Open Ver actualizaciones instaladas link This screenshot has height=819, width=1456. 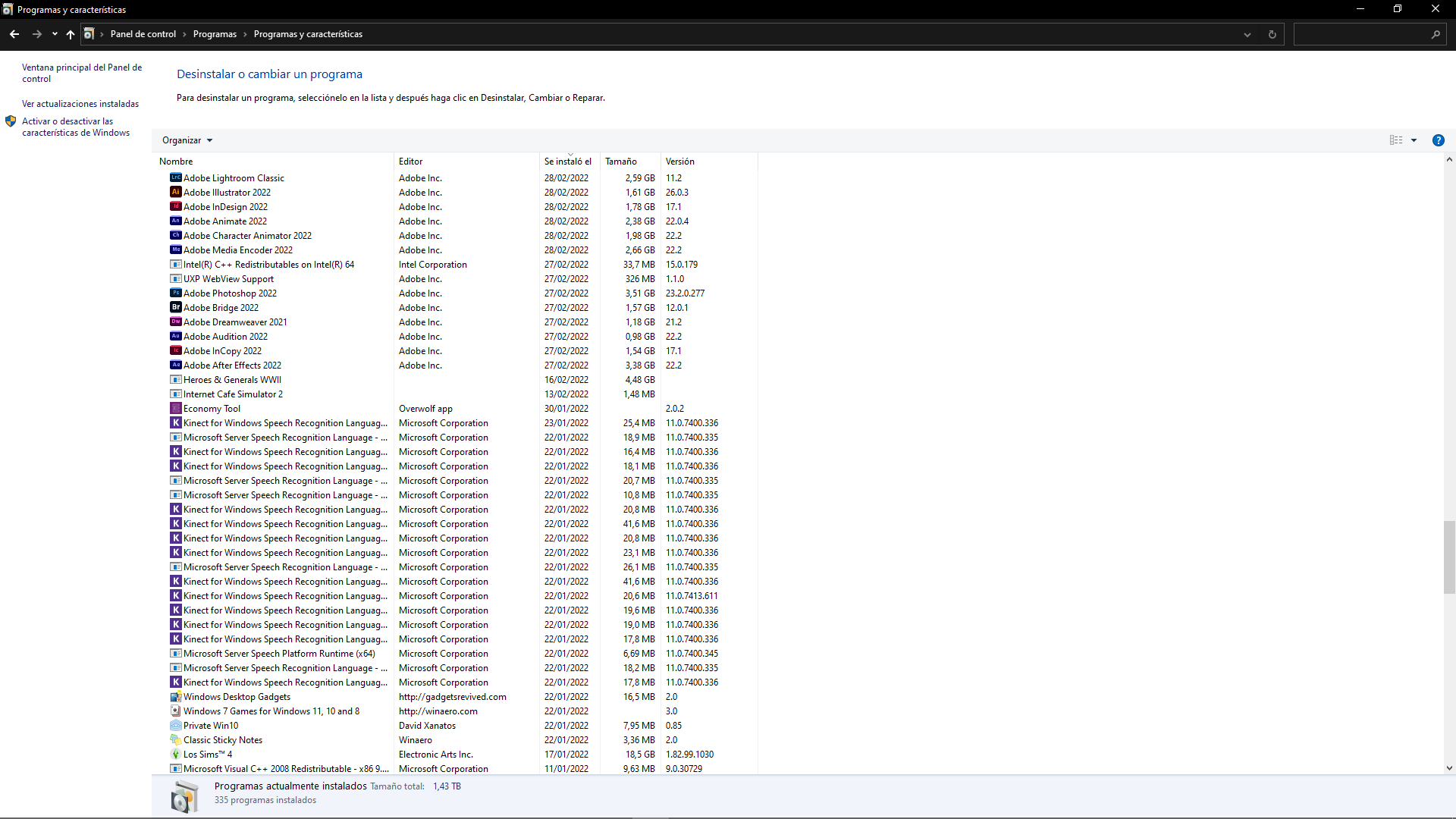(x=80, y=104)
